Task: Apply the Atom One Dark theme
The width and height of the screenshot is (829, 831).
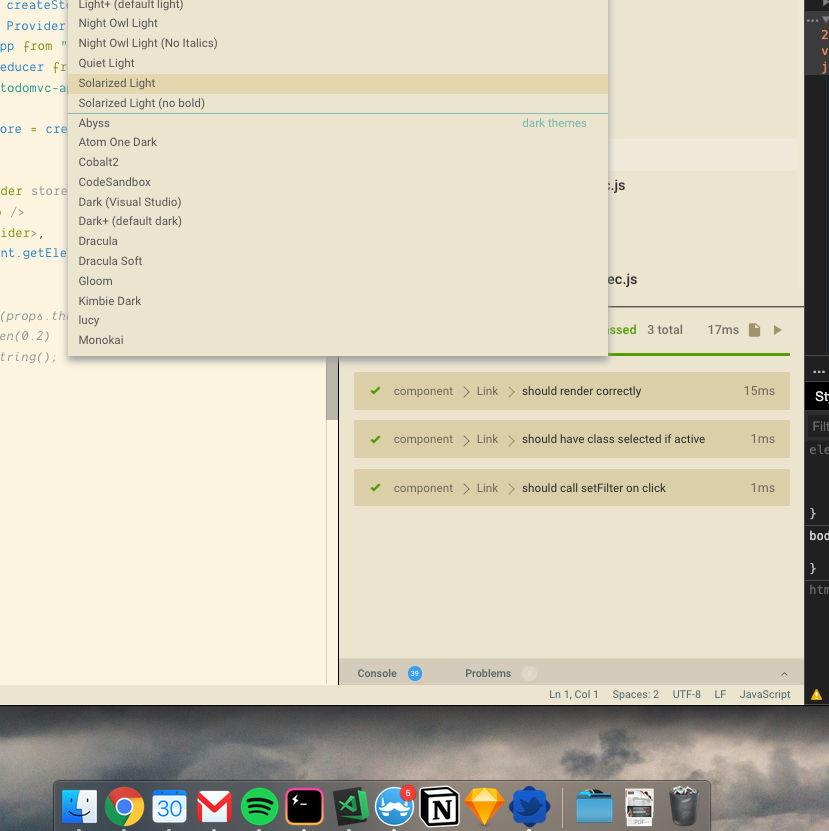Action: (338, 142)
